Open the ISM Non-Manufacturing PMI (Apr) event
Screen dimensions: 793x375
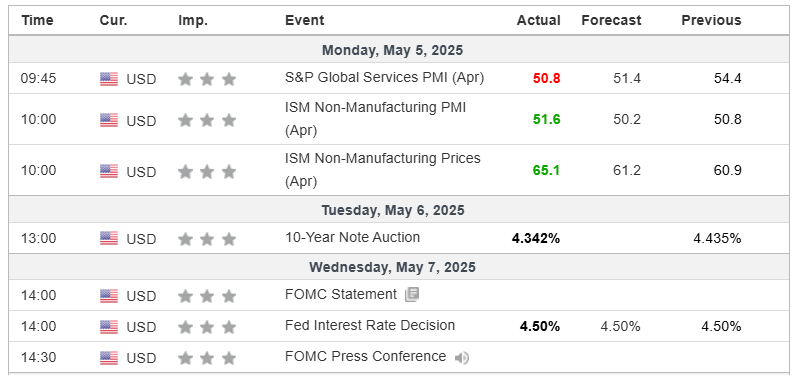pyautogui.click(x=376, y=119)
